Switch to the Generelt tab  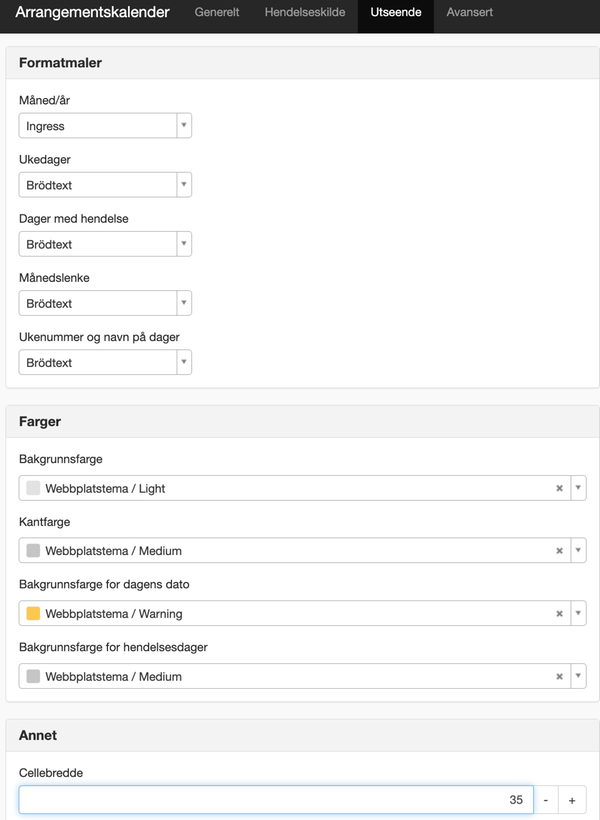point(217,12)
